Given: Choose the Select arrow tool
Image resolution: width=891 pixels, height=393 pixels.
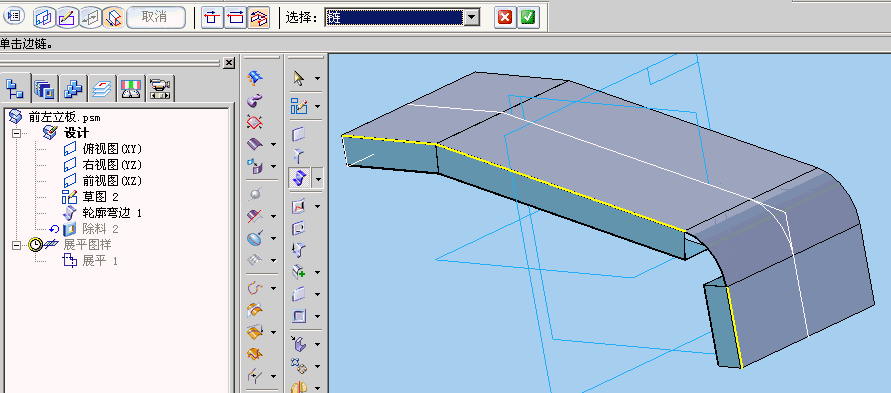Looking at the screenshot, I should (x=299, y=78).
